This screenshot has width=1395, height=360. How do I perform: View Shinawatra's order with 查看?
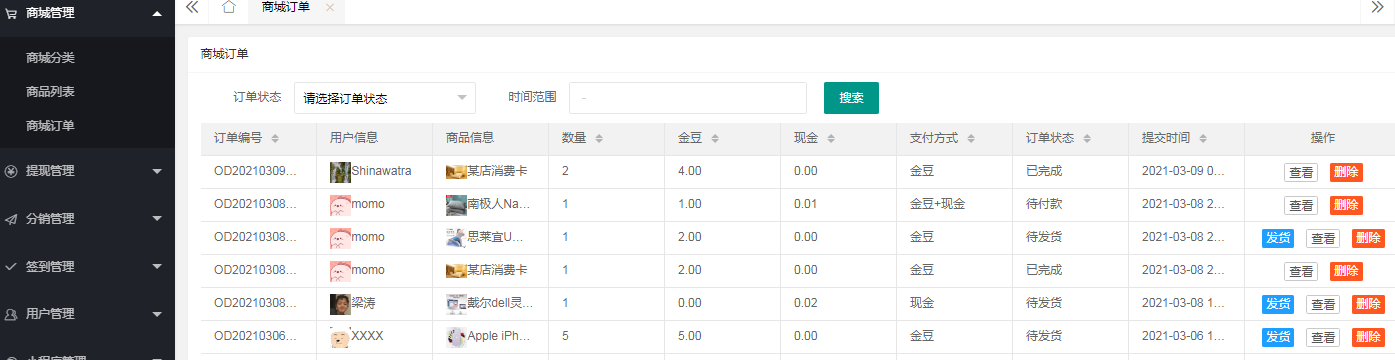point(1301,172)
